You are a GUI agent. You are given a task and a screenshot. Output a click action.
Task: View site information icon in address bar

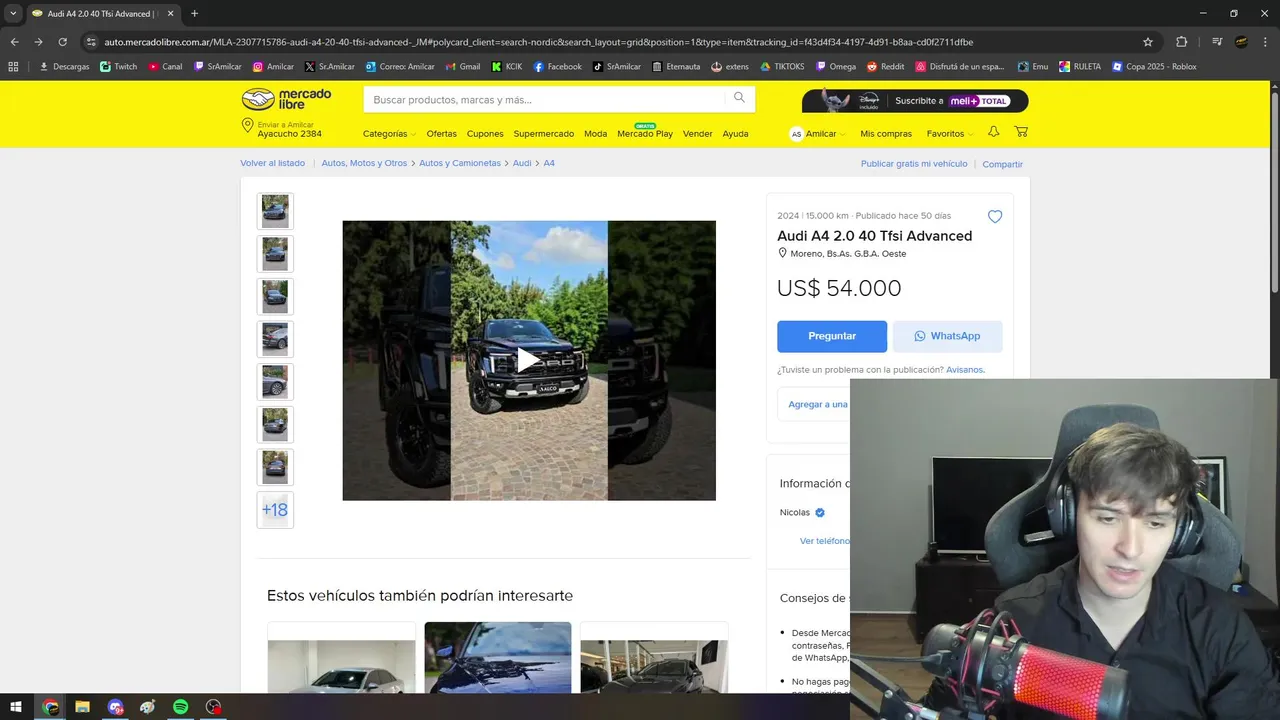pos(91,42)
